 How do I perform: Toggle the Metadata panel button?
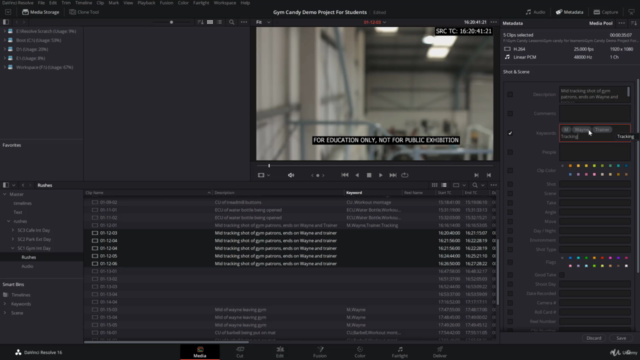(569, 12)
